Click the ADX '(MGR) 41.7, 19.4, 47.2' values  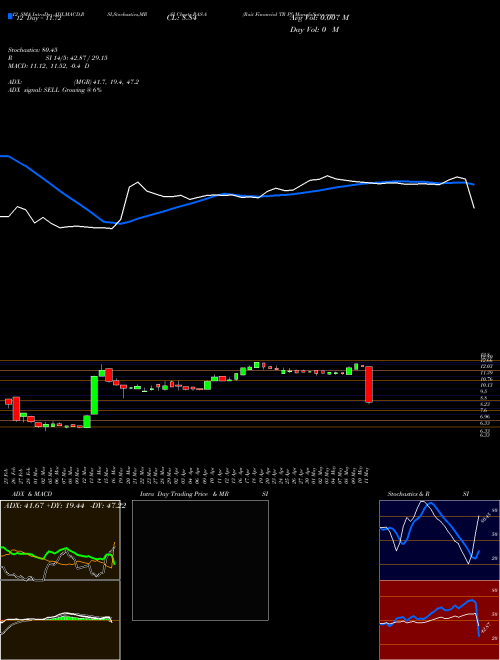(106, 82)
